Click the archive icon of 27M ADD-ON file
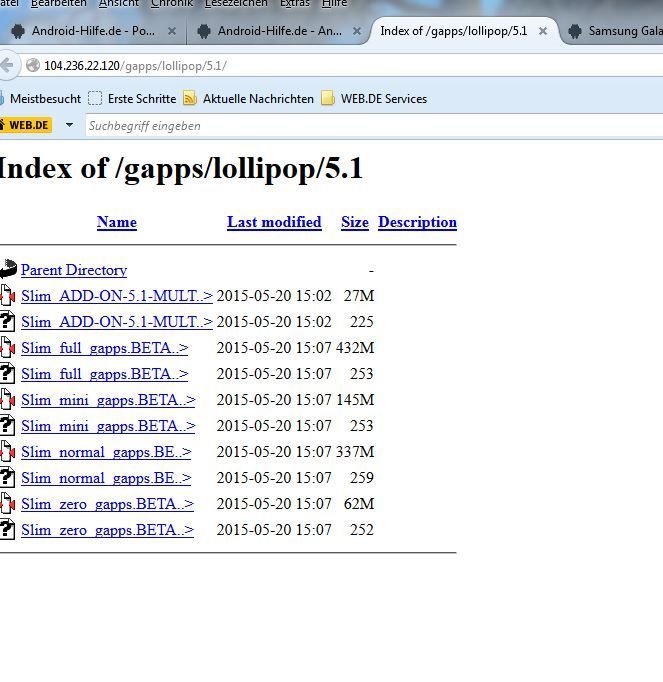Screen dimensions: 663x682 [7, 295]
